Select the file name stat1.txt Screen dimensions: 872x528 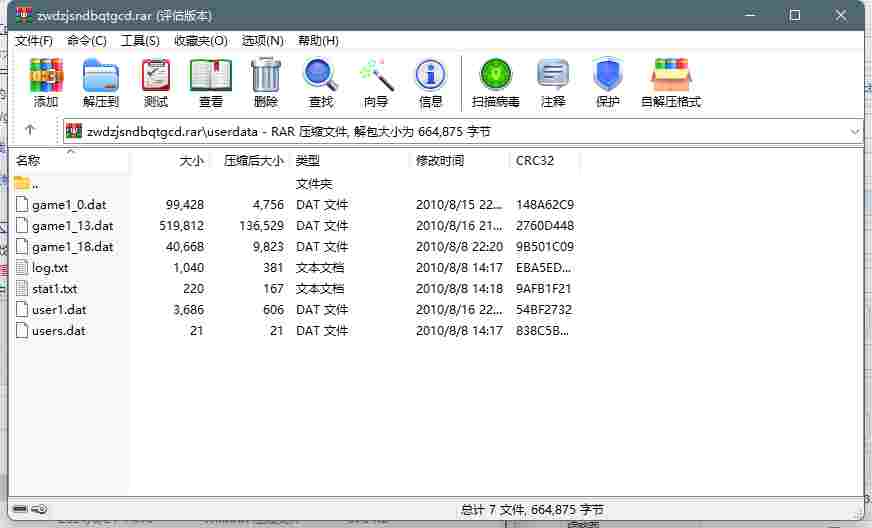click(x=54, y=289)
